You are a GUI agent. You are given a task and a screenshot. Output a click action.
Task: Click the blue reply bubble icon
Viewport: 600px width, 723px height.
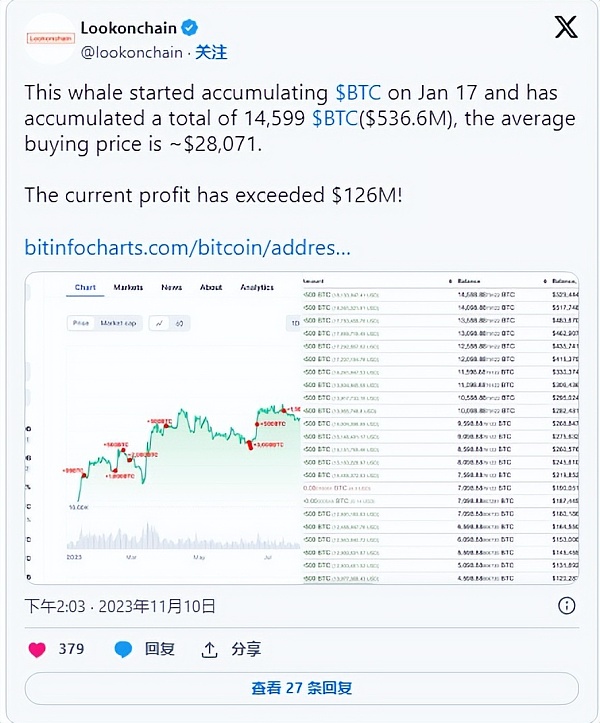click(124, 649)
